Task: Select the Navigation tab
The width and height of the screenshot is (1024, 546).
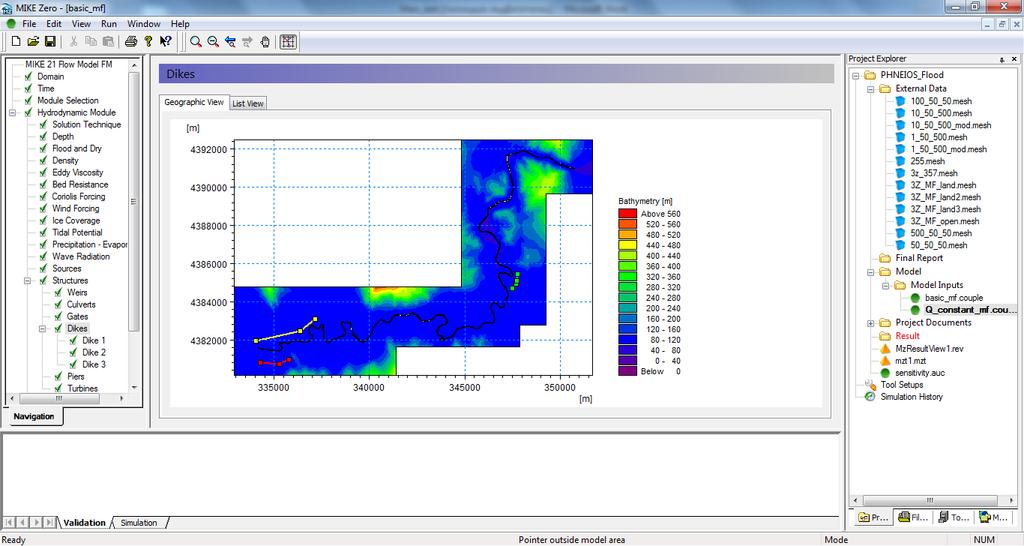Action: [x=34, y=416]
